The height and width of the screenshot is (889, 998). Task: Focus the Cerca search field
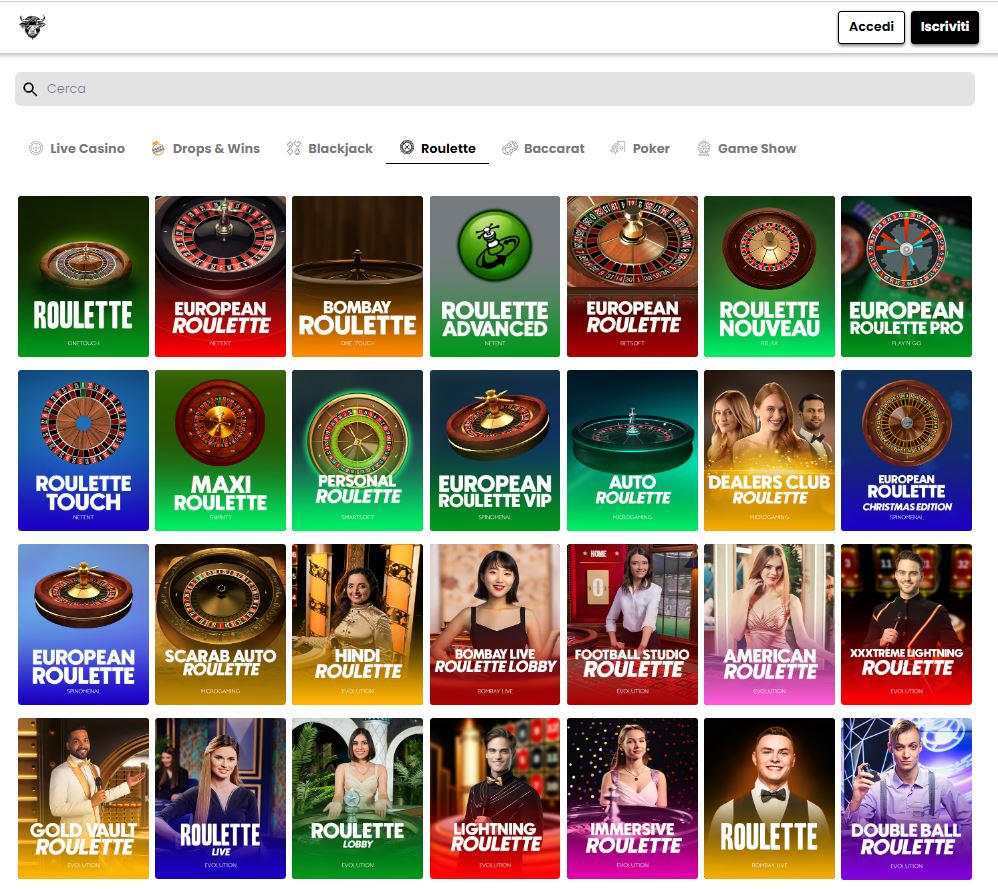click(x=495, y=89)
